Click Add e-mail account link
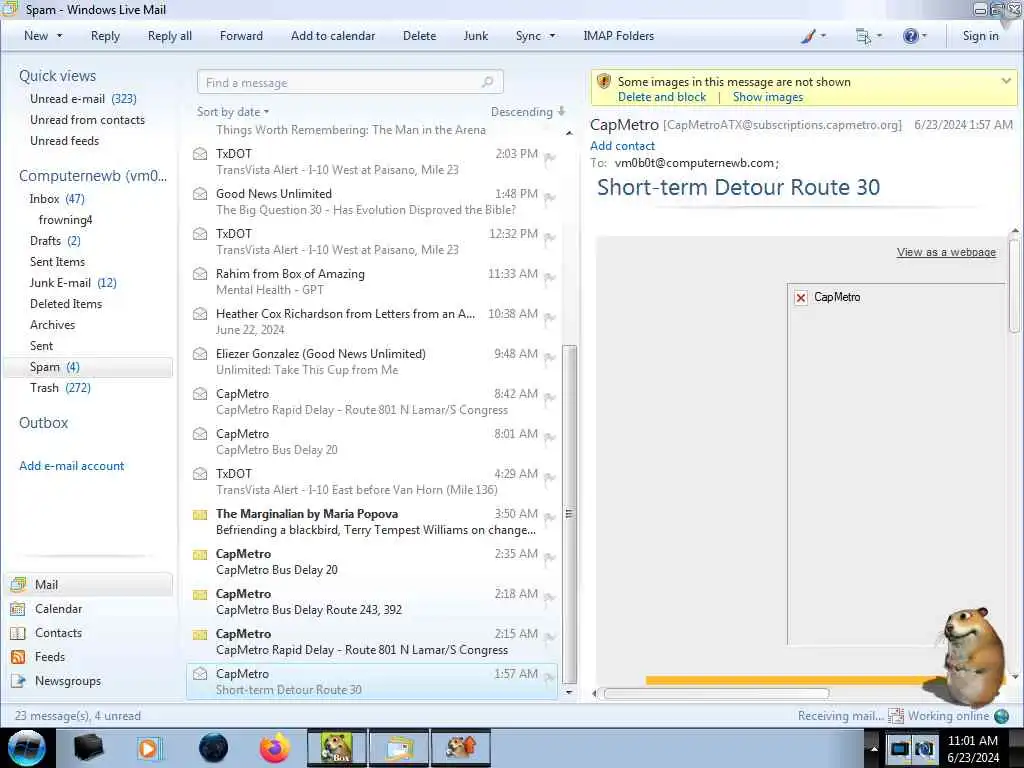Image resolution: width=1024 pixels, height=768 pixels. click(72, 466)
